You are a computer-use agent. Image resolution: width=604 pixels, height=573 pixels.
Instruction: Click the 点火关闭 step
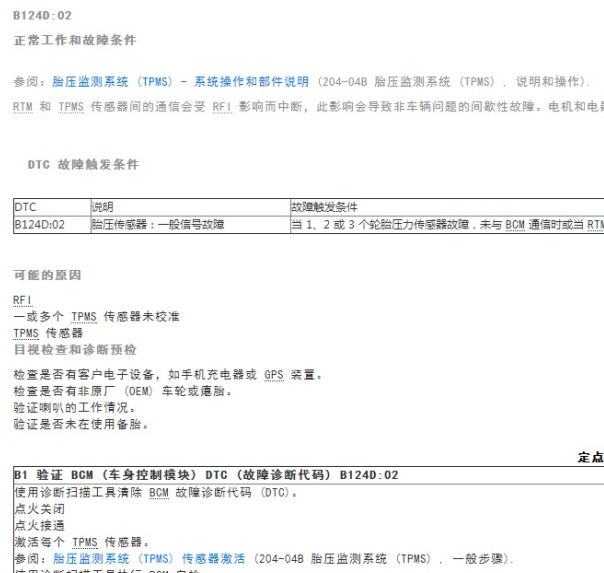click(x=40, y=509)
